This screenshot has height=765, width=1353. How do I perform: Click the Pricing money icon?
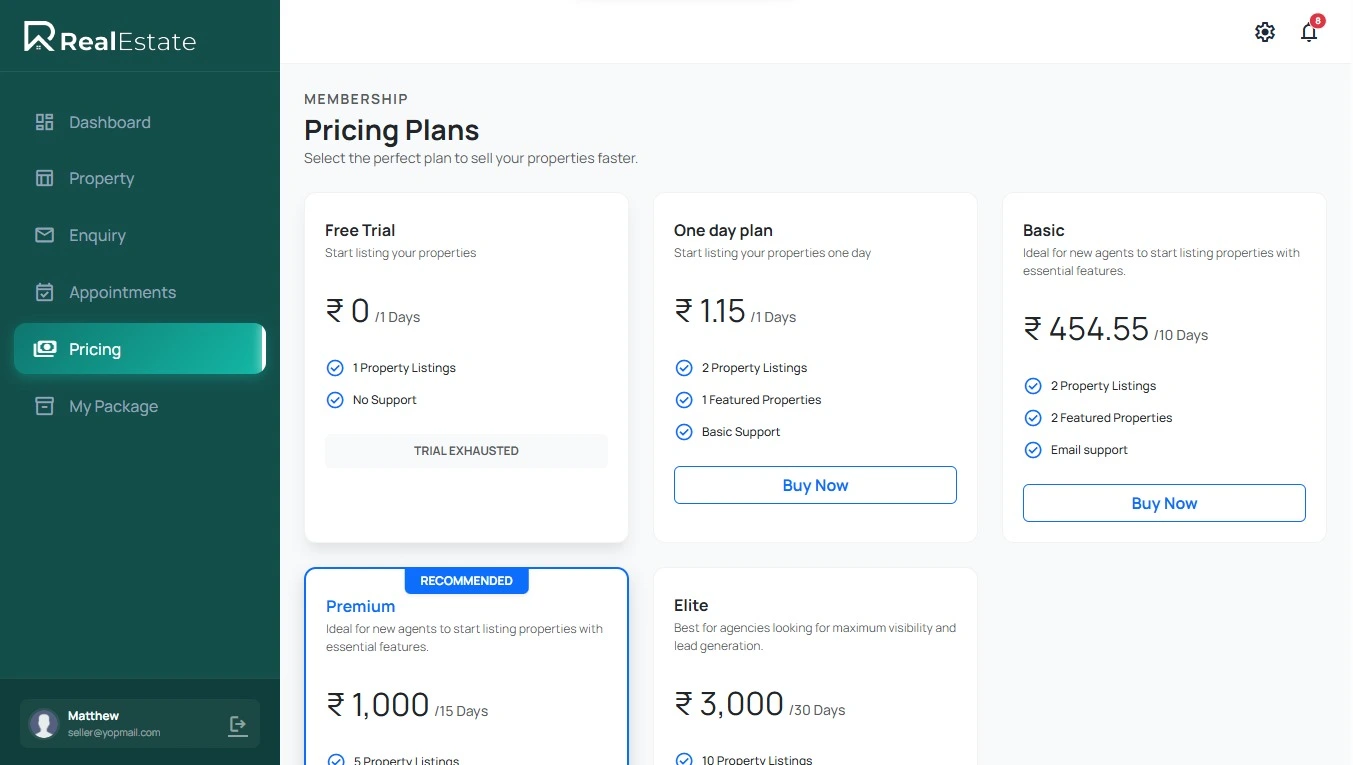44,349
